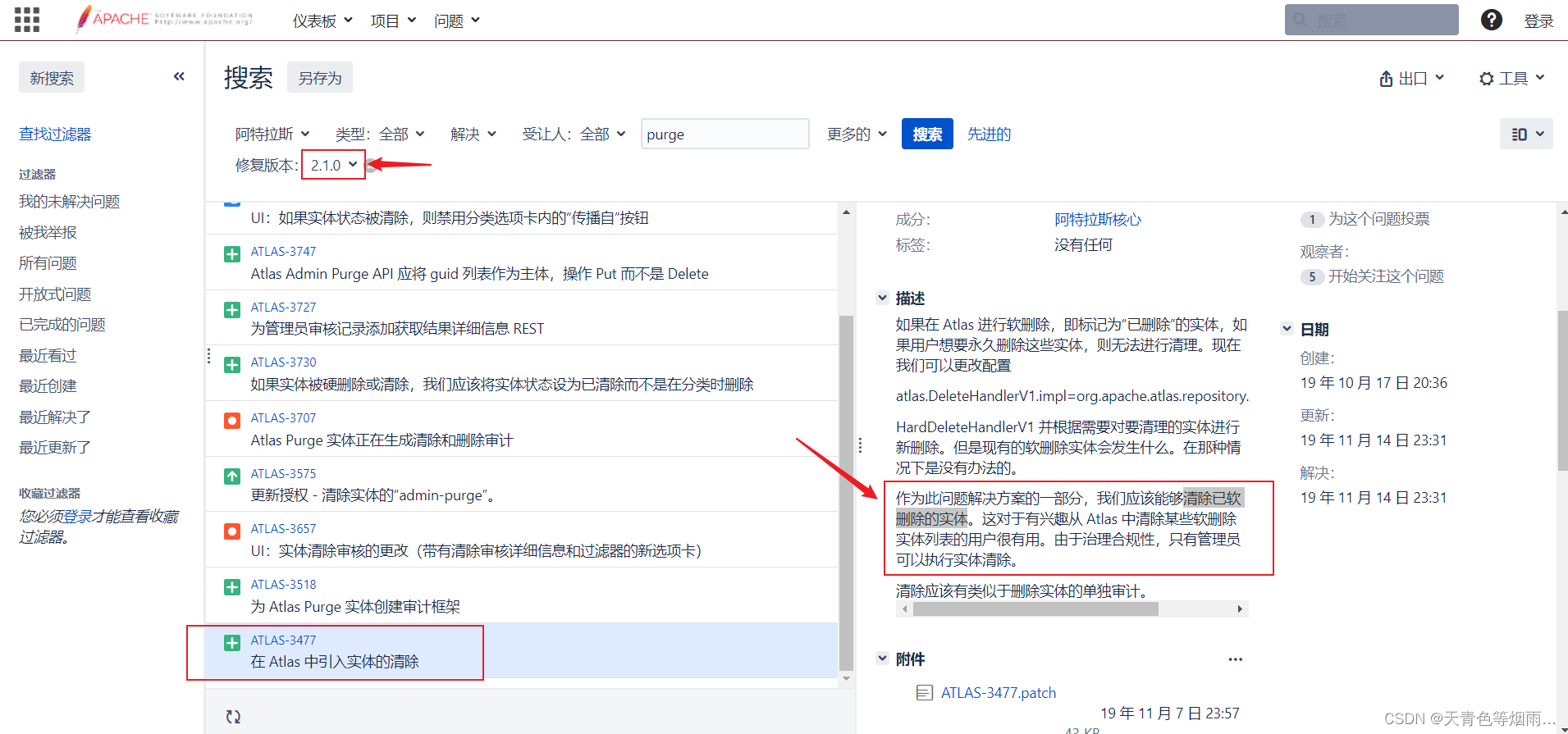Collapse the 日期 dates section
Viewport: 1568px width, 734px height.
click(1287, 329)
